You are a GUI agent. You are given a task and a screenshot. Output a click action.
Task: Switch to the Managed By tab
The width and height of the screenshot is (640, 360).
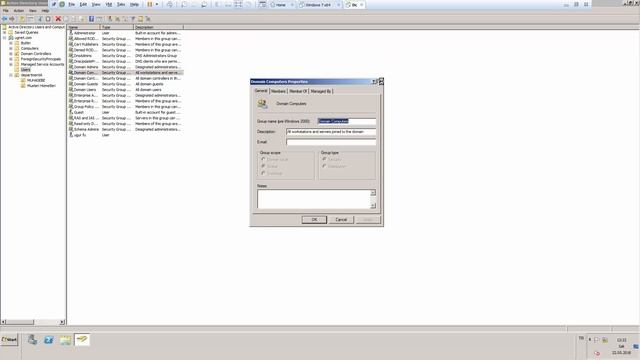coord(321,91)
